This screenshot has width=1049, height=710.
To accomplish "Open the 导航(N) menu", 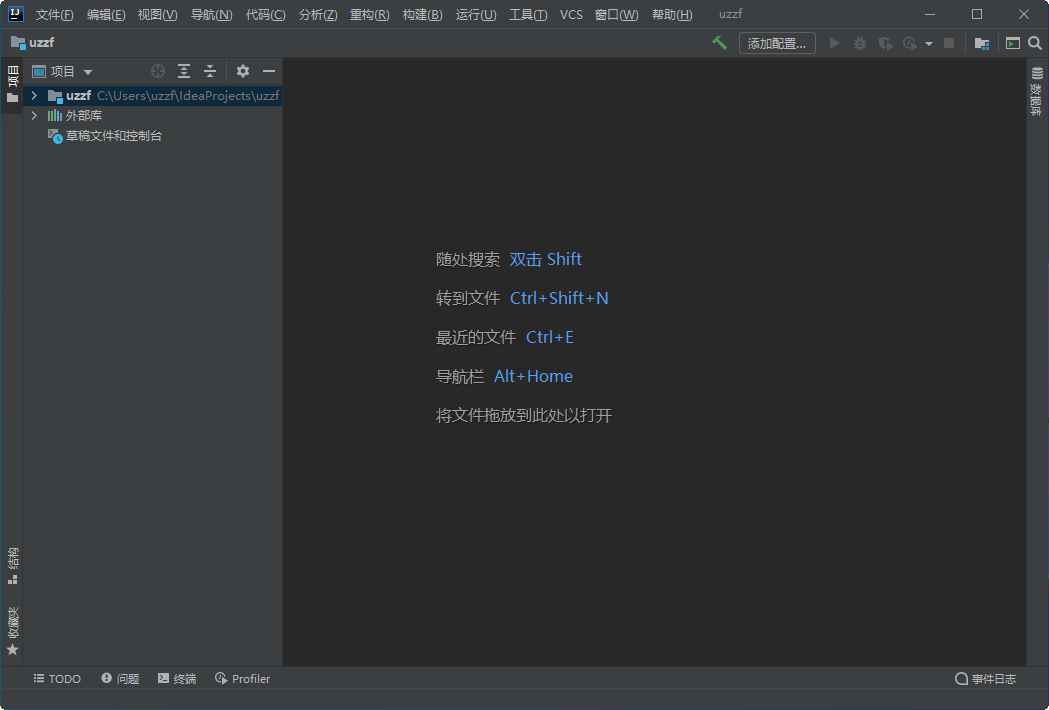I will pos(211,15).
